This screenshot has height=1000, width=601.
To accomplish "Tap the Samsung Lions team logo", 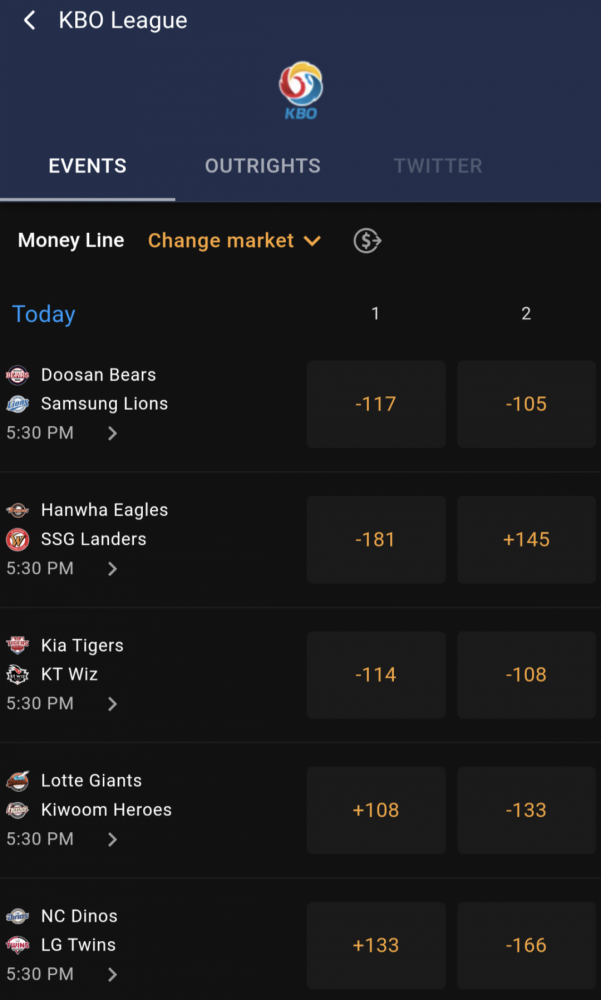I will point(17,404).
